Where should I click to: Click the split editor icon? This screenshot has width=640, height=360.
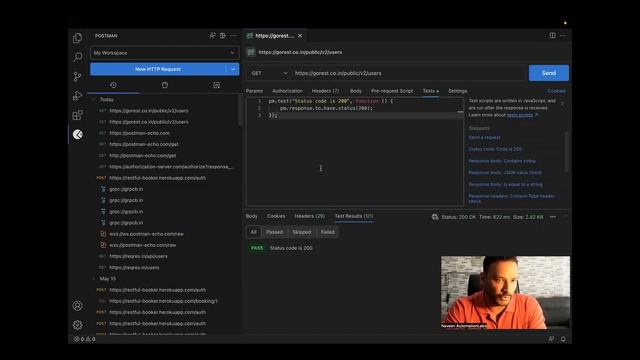[x=552, y=36]
